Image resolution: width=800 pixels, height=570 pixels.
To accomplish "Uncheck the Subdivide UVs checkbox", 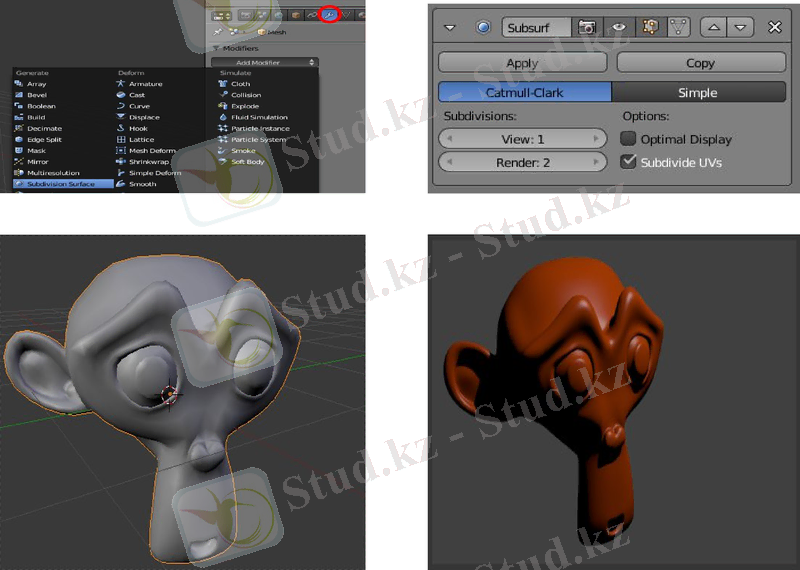I will pos(629,162).
